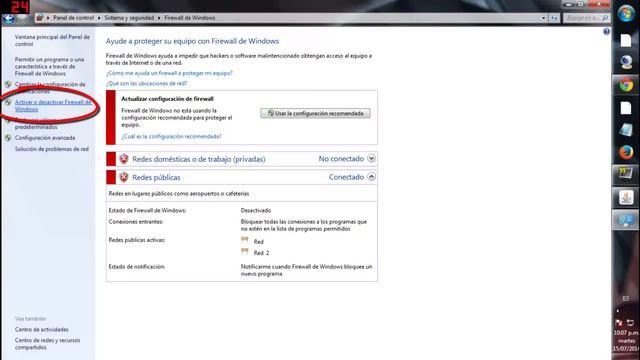Click active Control Panel window icon in taskbar
The image size is (640, 360).
pos(626,221)
